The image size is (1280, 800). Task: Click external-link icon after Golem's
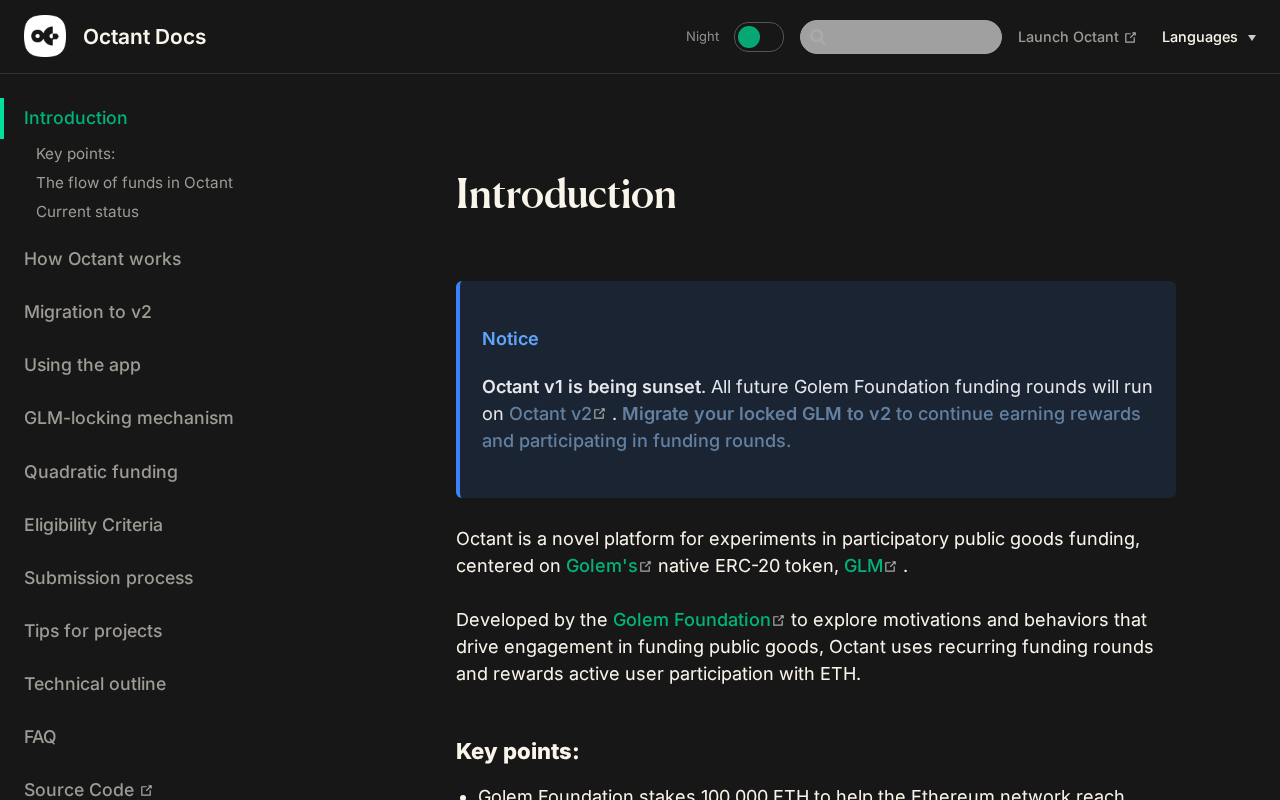click(x=646, y=567)
